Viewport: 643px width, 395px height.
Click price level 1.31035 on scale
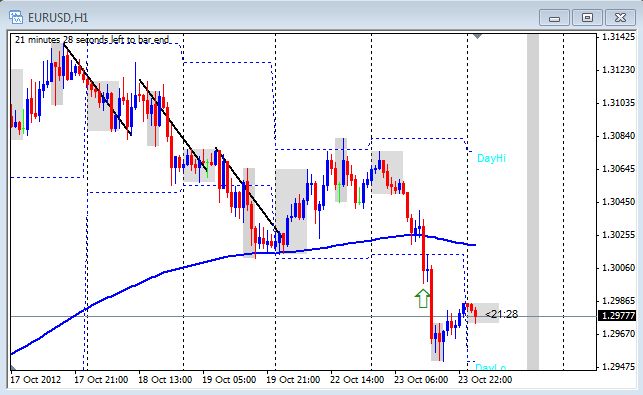click(x=618, y=103)
